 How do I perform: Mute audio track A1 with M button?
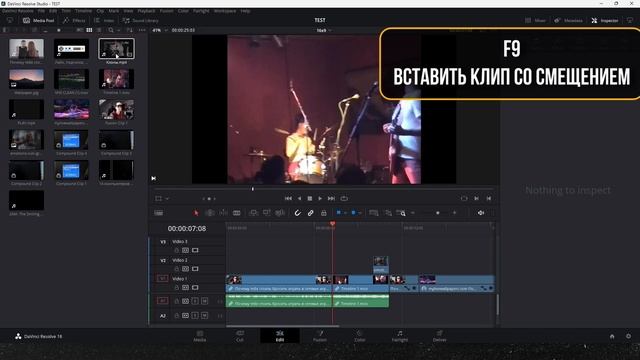204,301
